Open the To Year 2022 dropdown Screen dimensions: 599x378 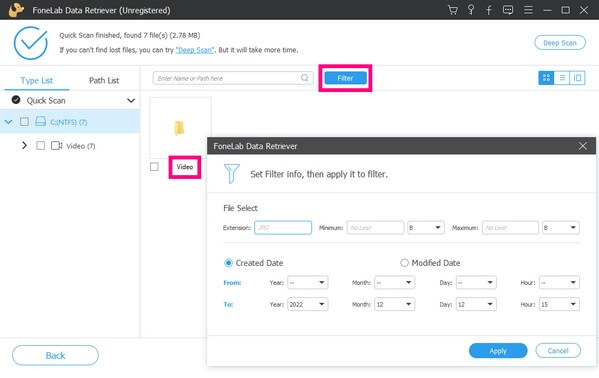tap(308, 305)
